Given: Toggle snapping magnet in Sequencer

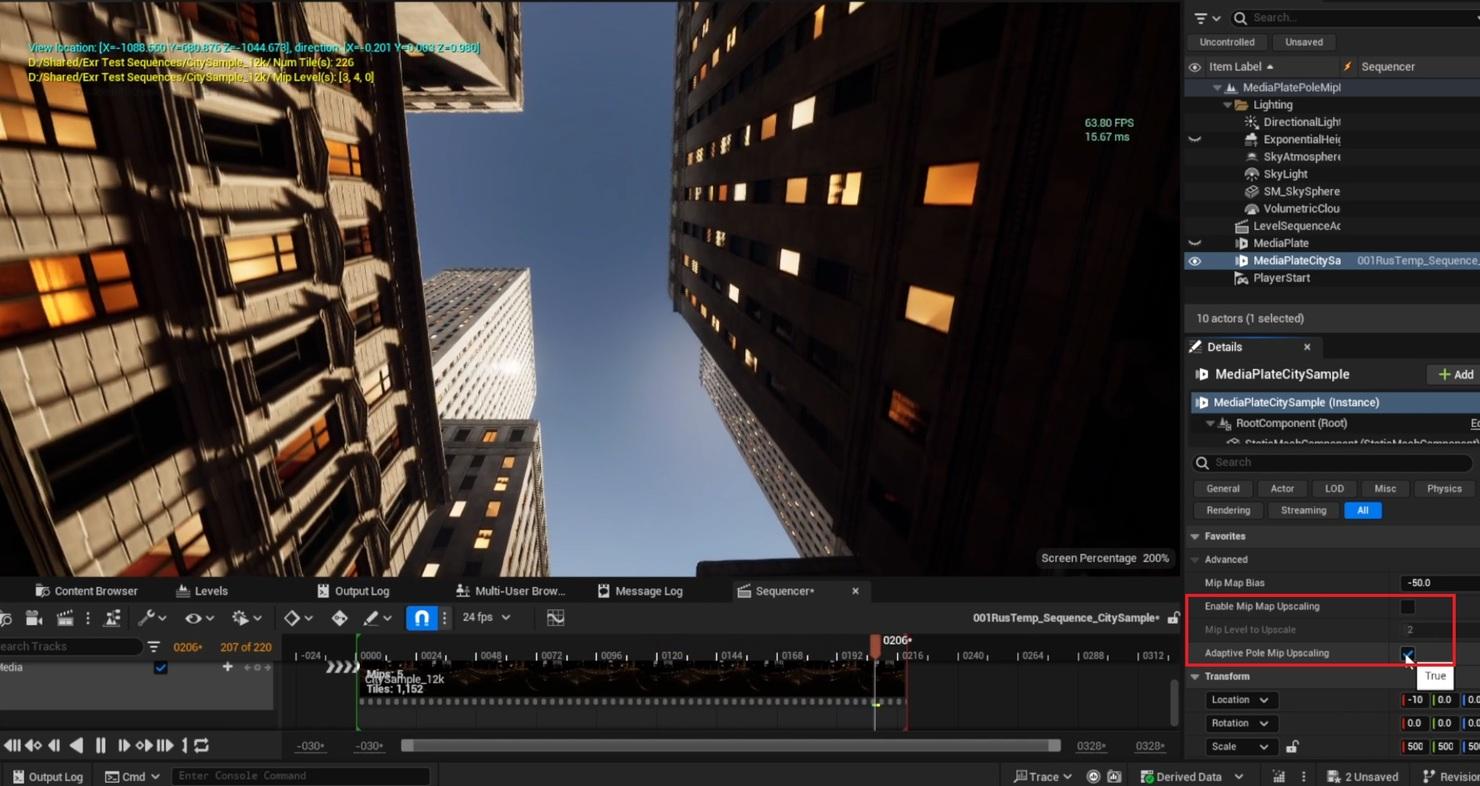Looking at the screenshot, I should pos(421,617).
